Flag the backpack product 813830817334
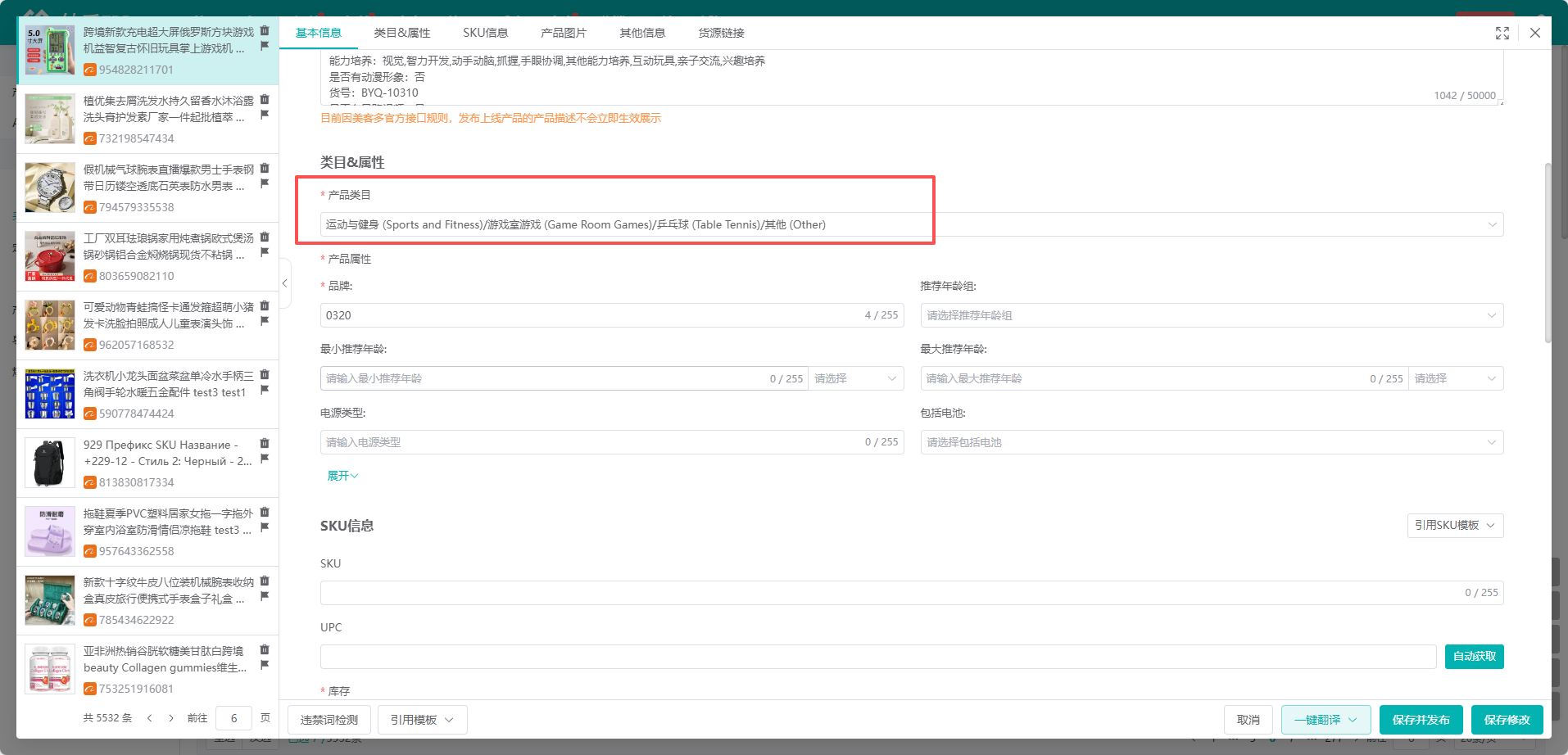The image size is (1568, 755). pyautogui.click(x=265, y=459)
